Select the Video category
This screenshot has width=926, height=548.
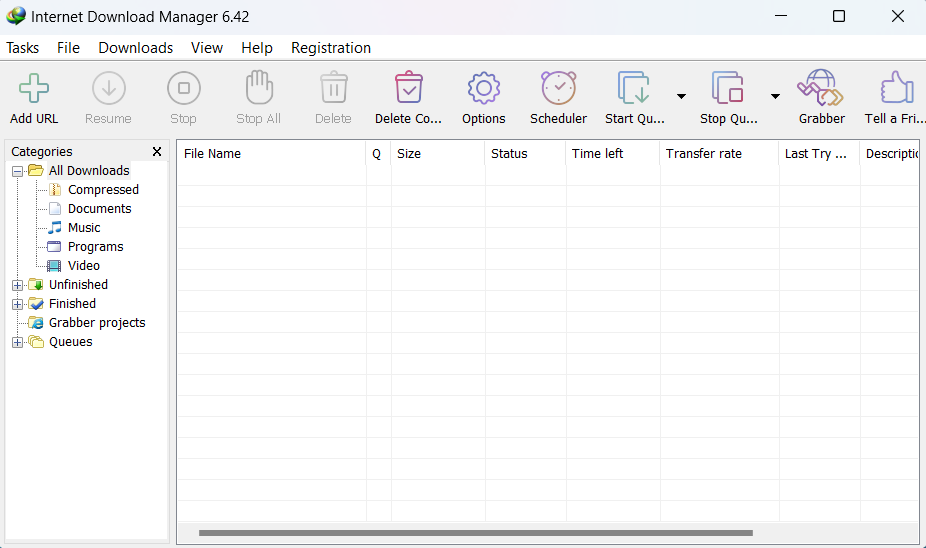tap(84, 265)
